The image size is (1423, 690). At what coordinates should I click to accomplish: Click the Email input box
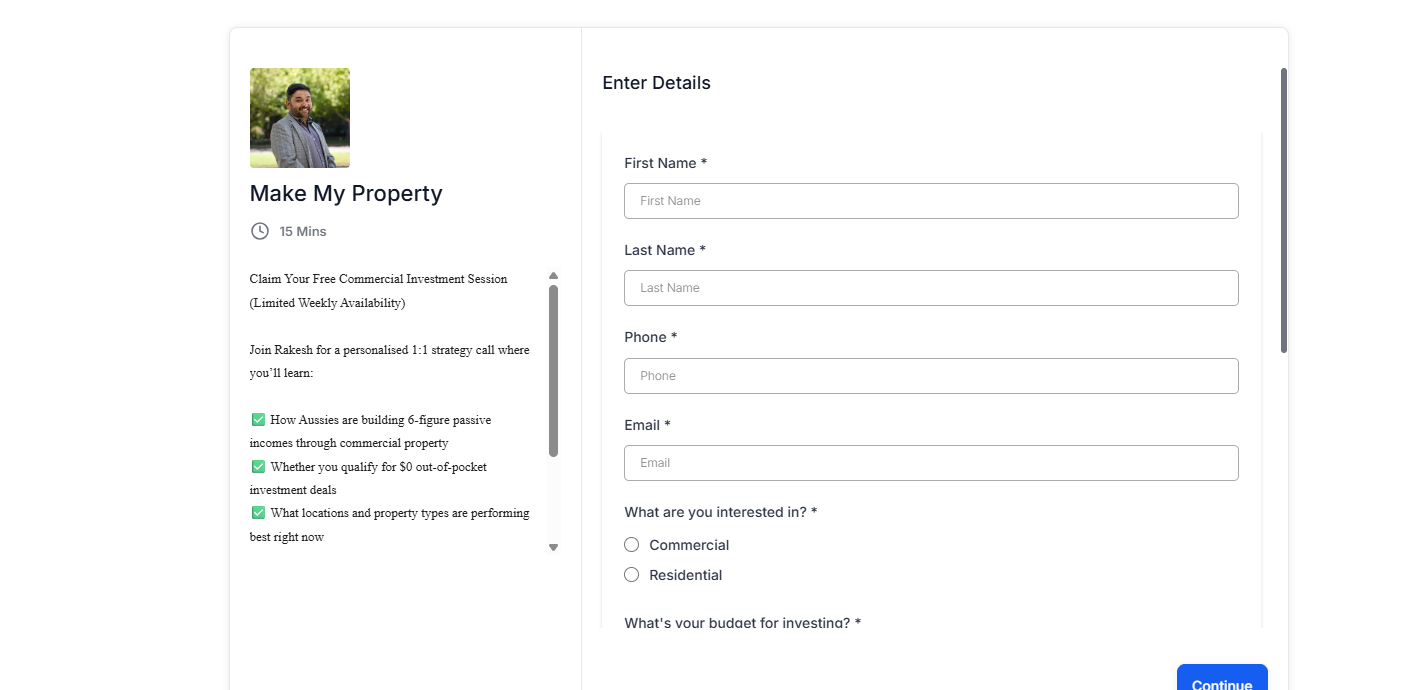(x=930, y=463)
